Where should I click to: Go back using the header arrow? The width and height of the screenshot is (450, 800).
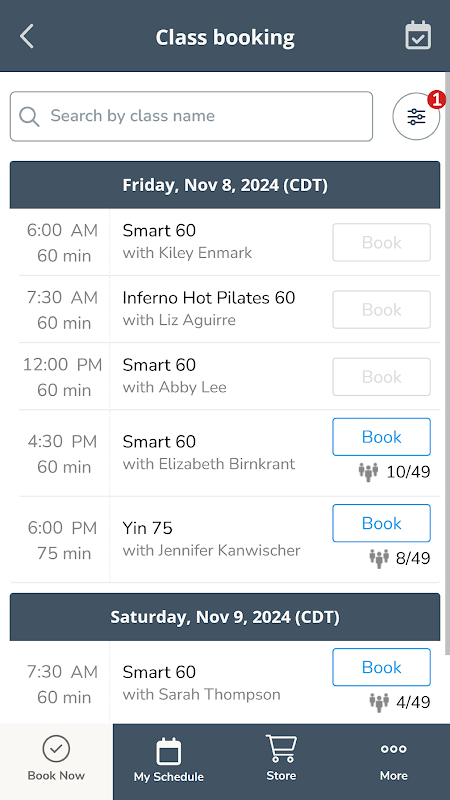click(x=27, y=37)
